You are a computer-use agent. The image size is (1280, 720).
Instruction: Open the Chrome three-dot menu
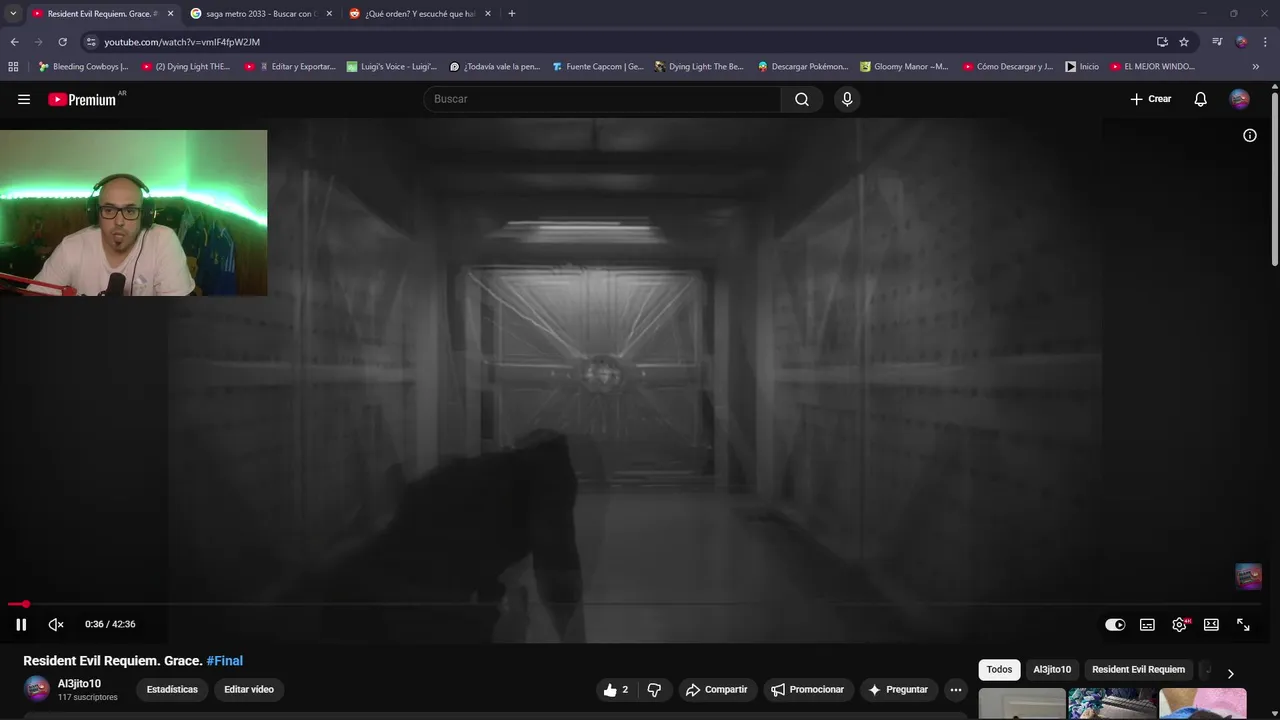[x=1266, y=42]
